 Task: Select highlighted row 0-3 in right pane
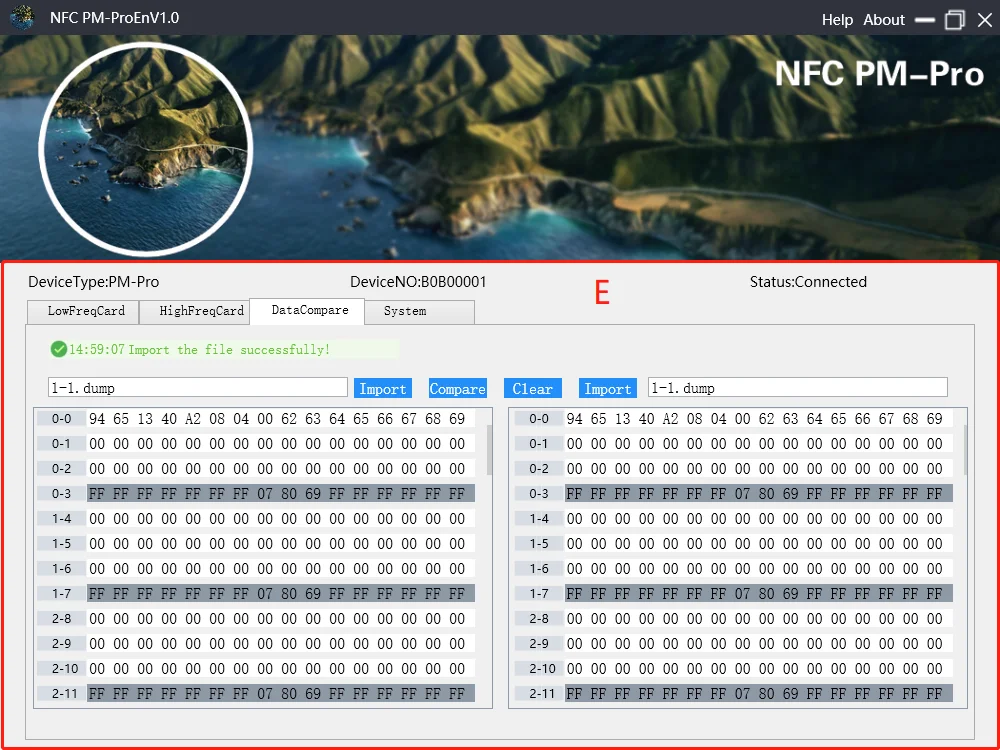(x=733, y=494)
